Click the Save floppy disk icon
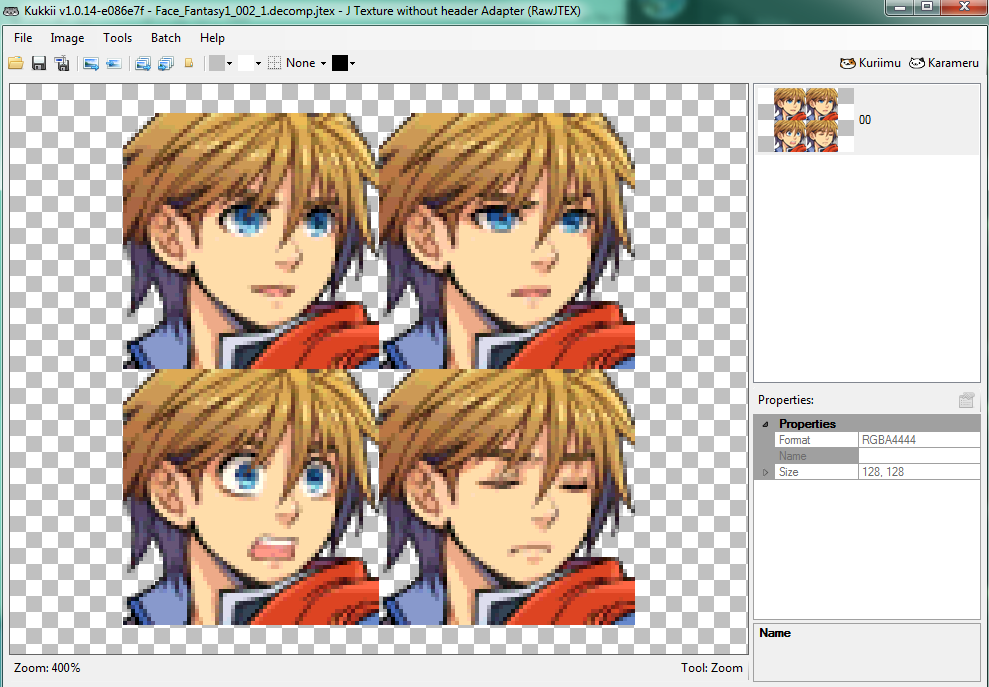Image resolution: width=989 pixels, height=687 pixels. pyautogui.click(x=38, y=63)
